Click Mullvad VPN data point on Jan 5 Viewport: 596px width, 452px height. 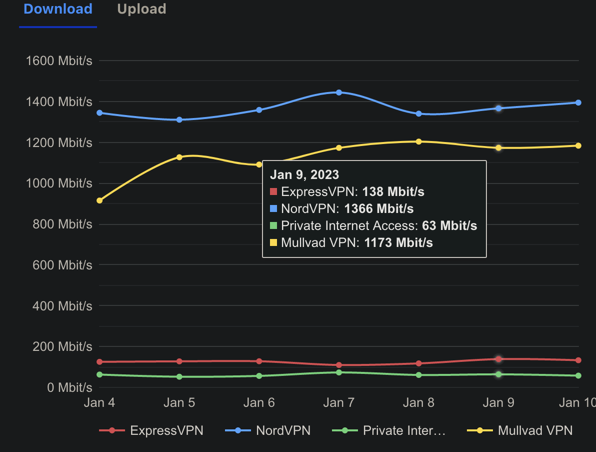[179, 157]
